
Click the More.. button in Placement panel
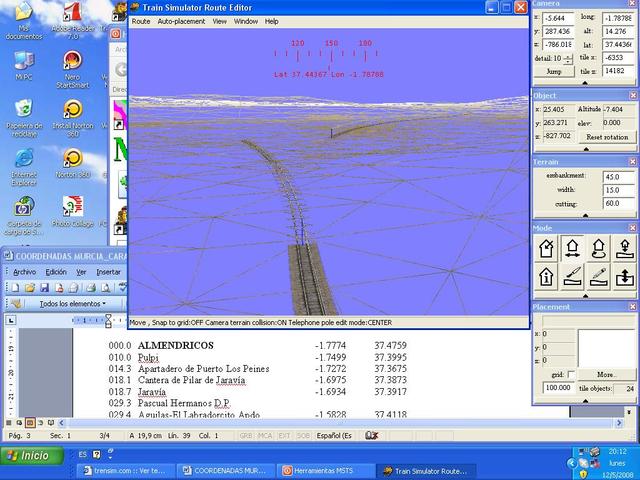point(607,375)
